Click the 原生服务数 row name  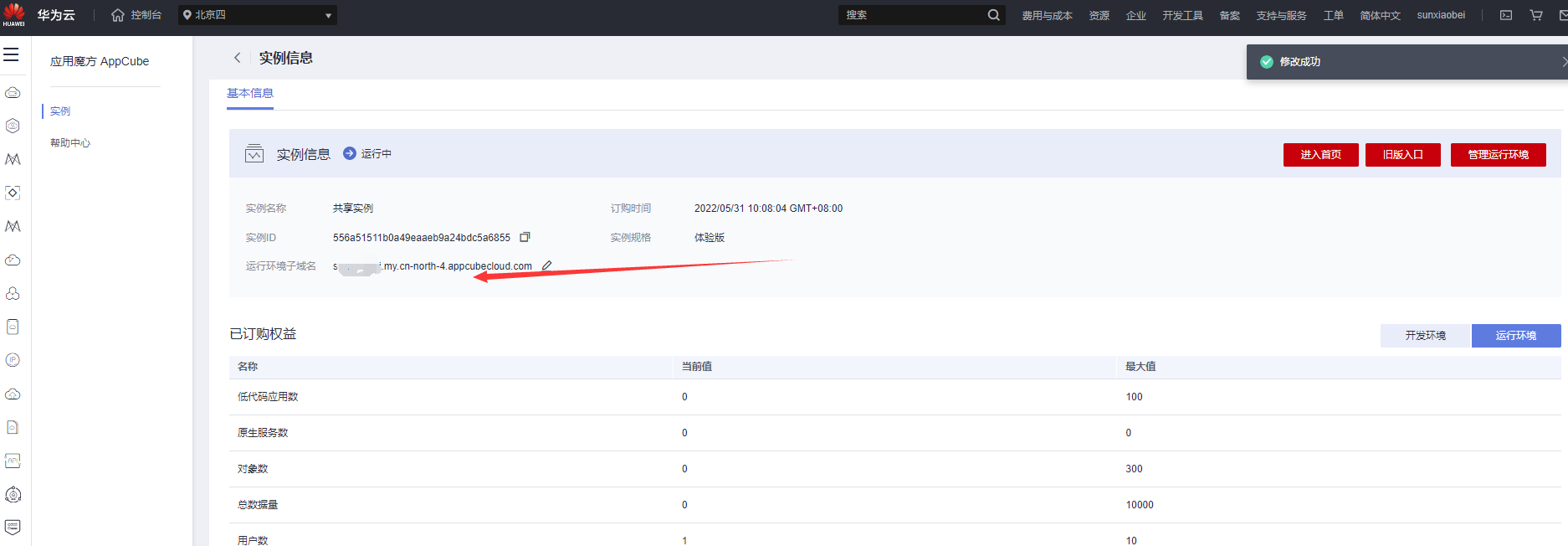coord(263,433)
